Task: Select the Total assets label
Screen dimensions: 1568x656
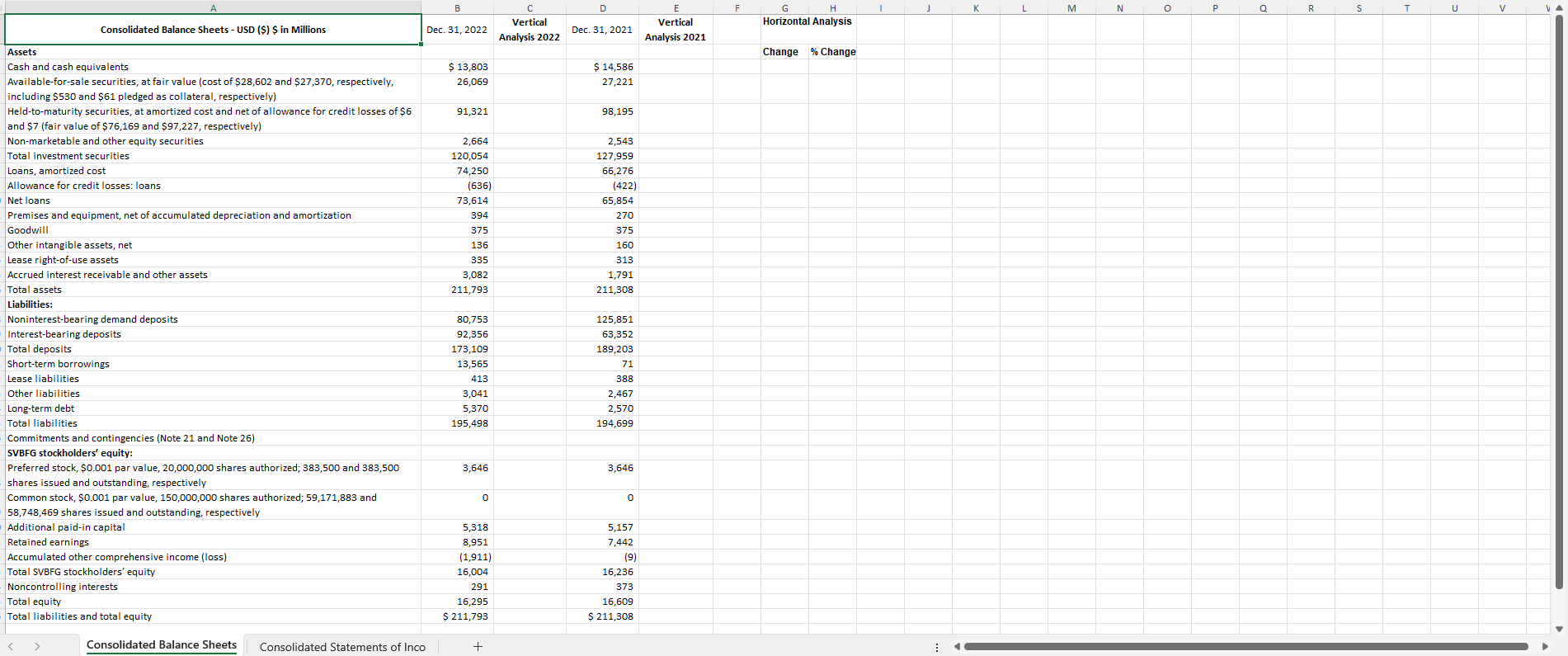Action: [x=213, y=290]
